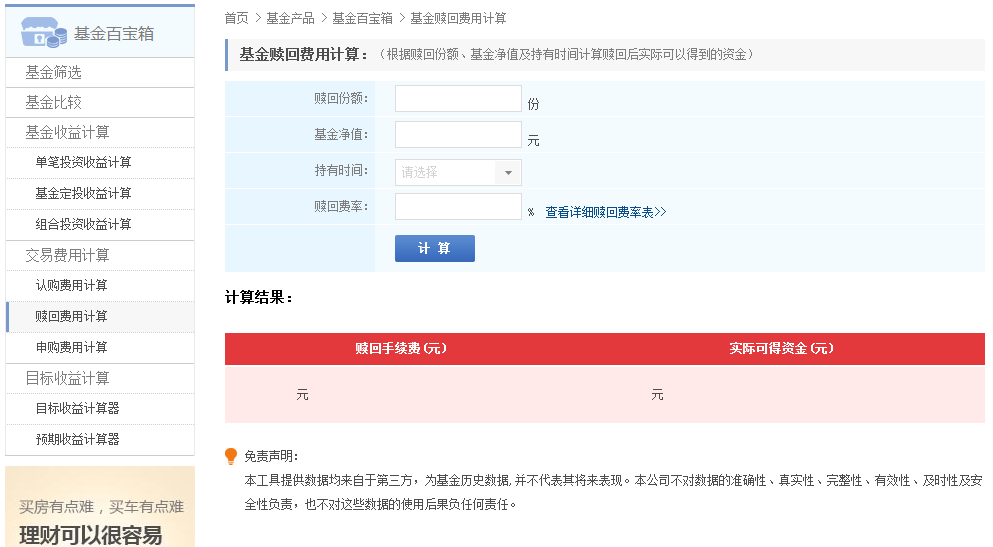Image resolution: width=993 pixels, height=547 pixels.
Task: Click the 基金百宝箱 treasure box icon
Action: 44,32
